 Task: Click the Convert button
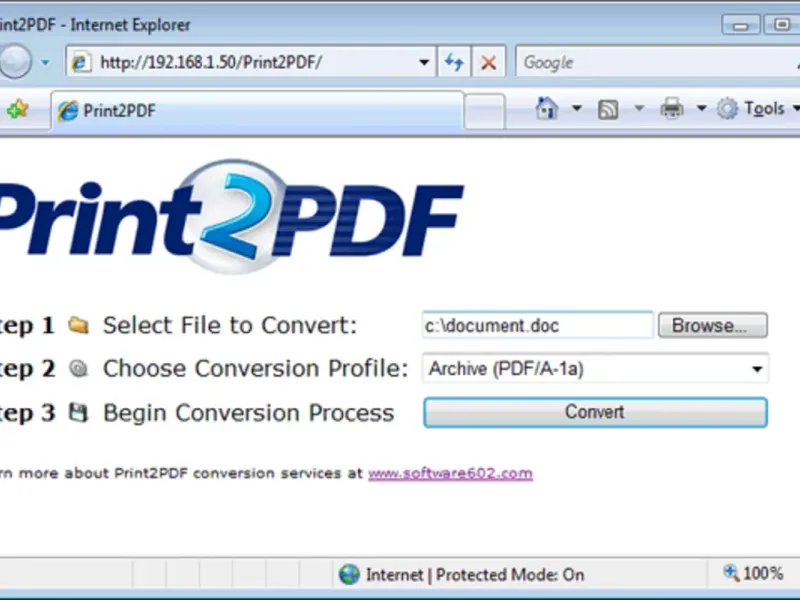pos(595,412)
